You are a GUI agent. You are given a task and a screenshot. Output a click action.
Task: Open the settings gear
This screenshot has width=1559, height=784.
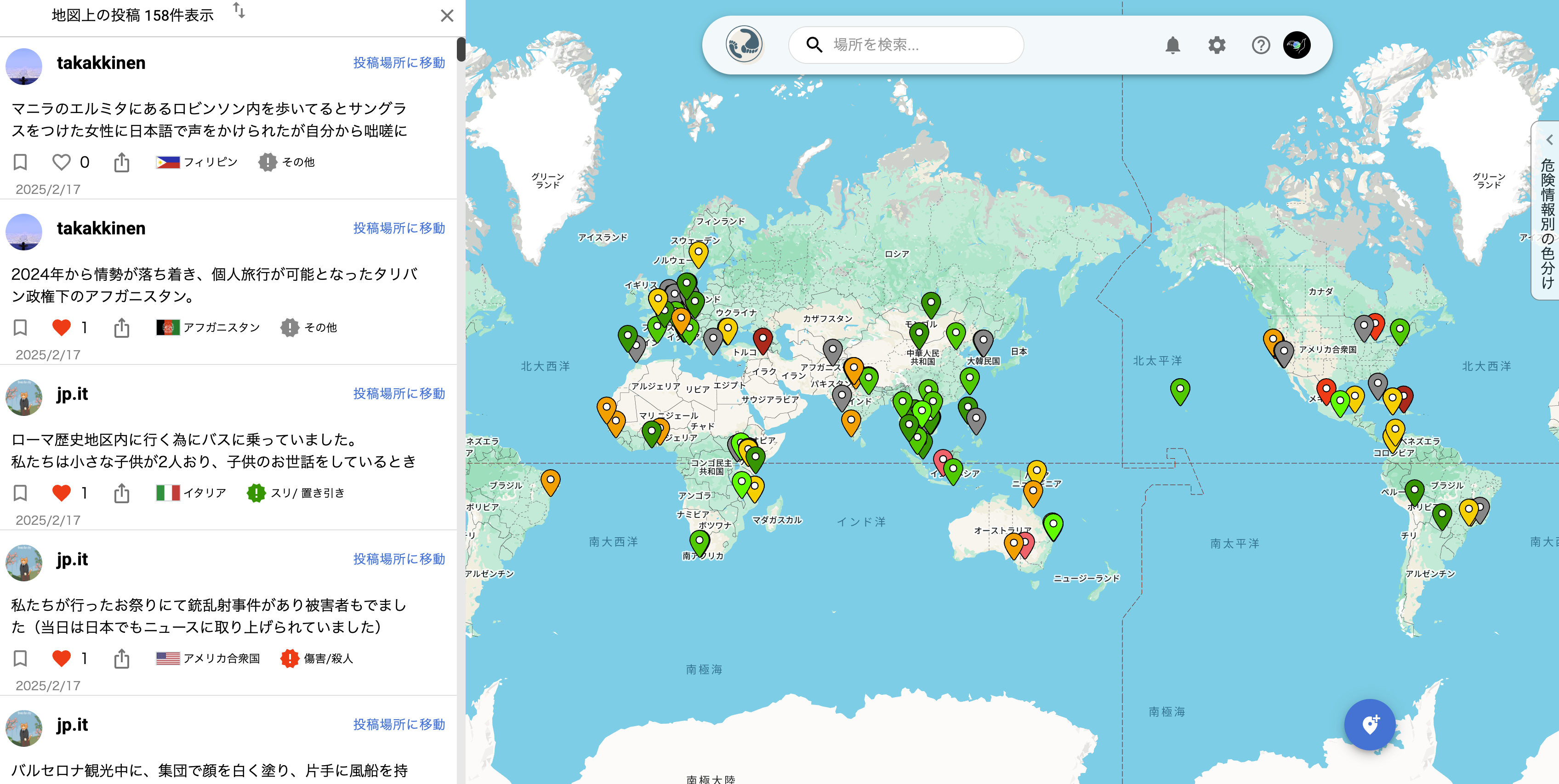1217,45
